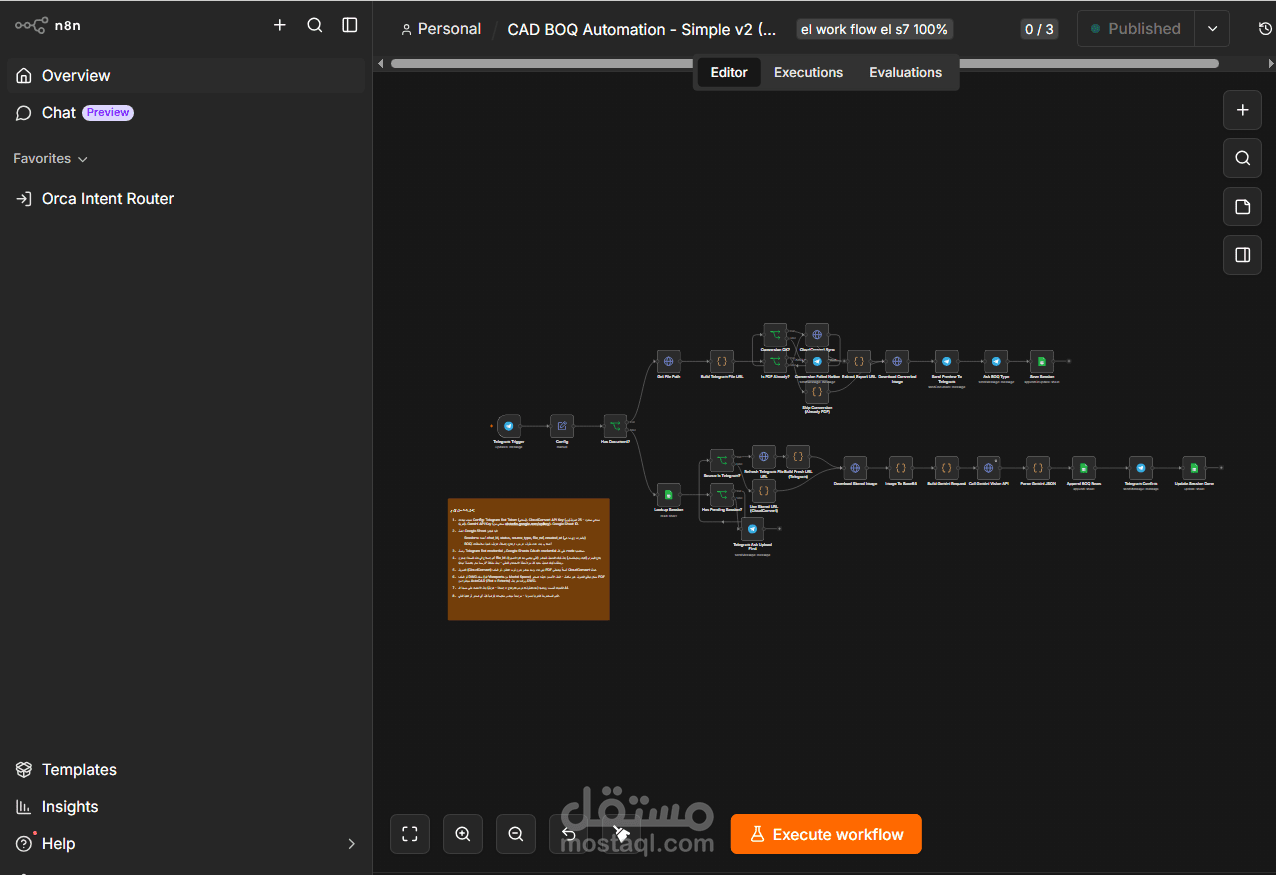Select the orange sticky note

tap(528, 559)
